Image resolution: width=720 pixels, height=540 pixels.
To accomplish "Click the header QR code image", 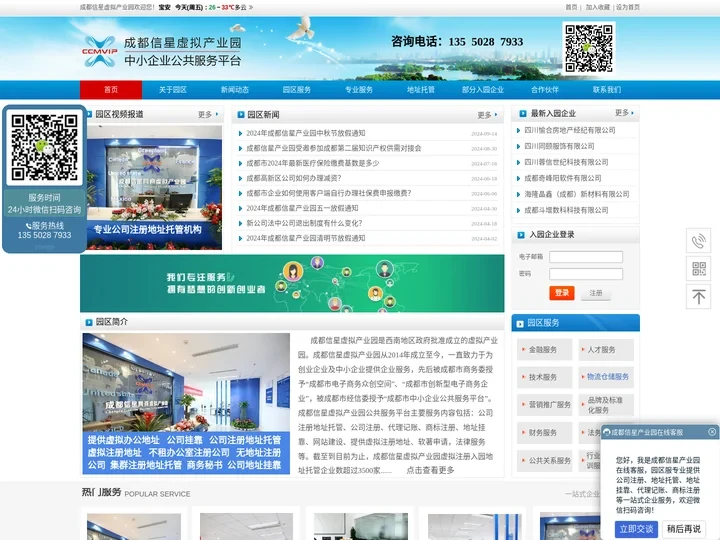I will tap(589, 48).
